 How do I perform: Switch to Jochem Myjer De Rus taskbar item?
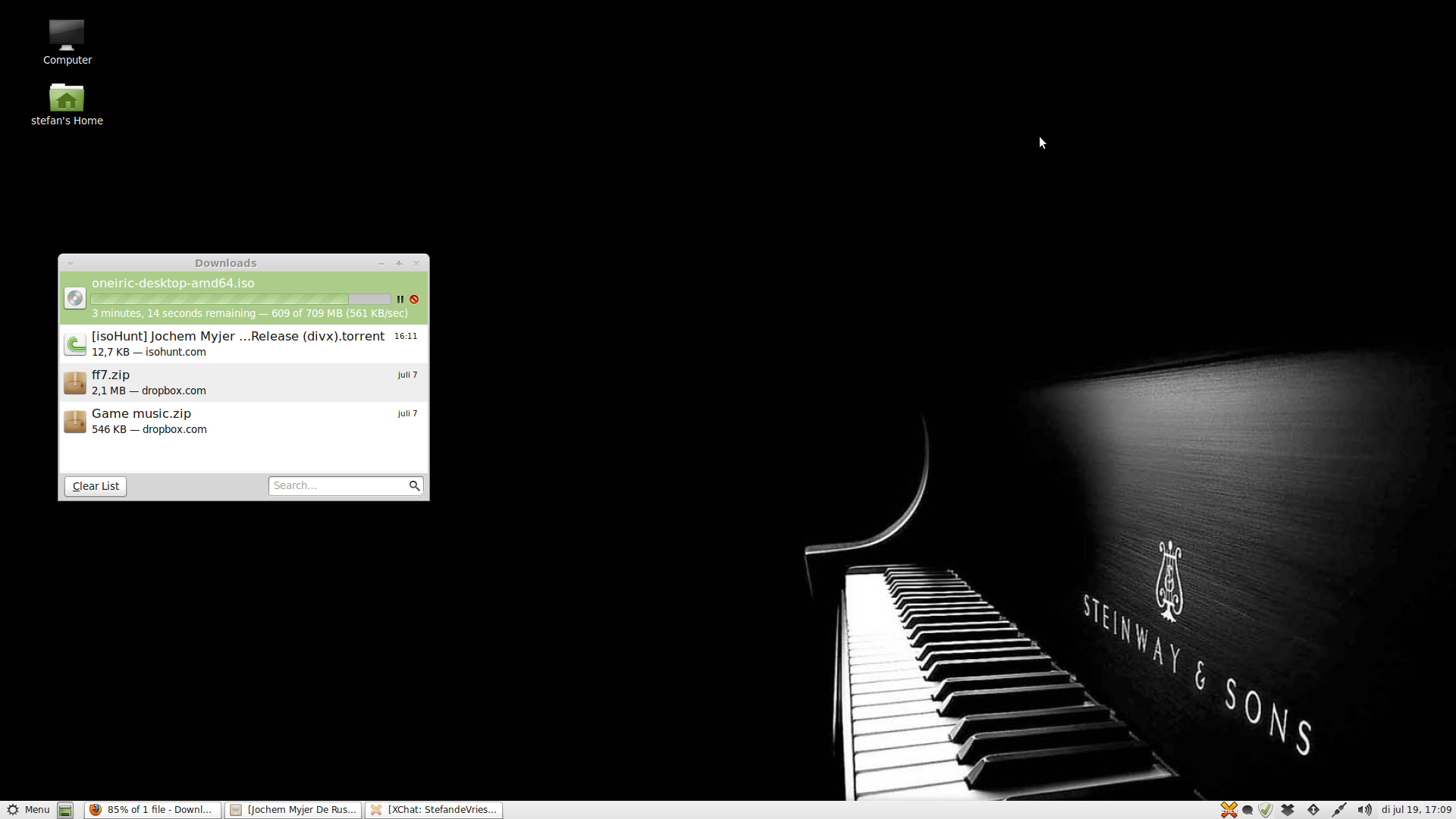pyautogui.click(x=293, y=810)
